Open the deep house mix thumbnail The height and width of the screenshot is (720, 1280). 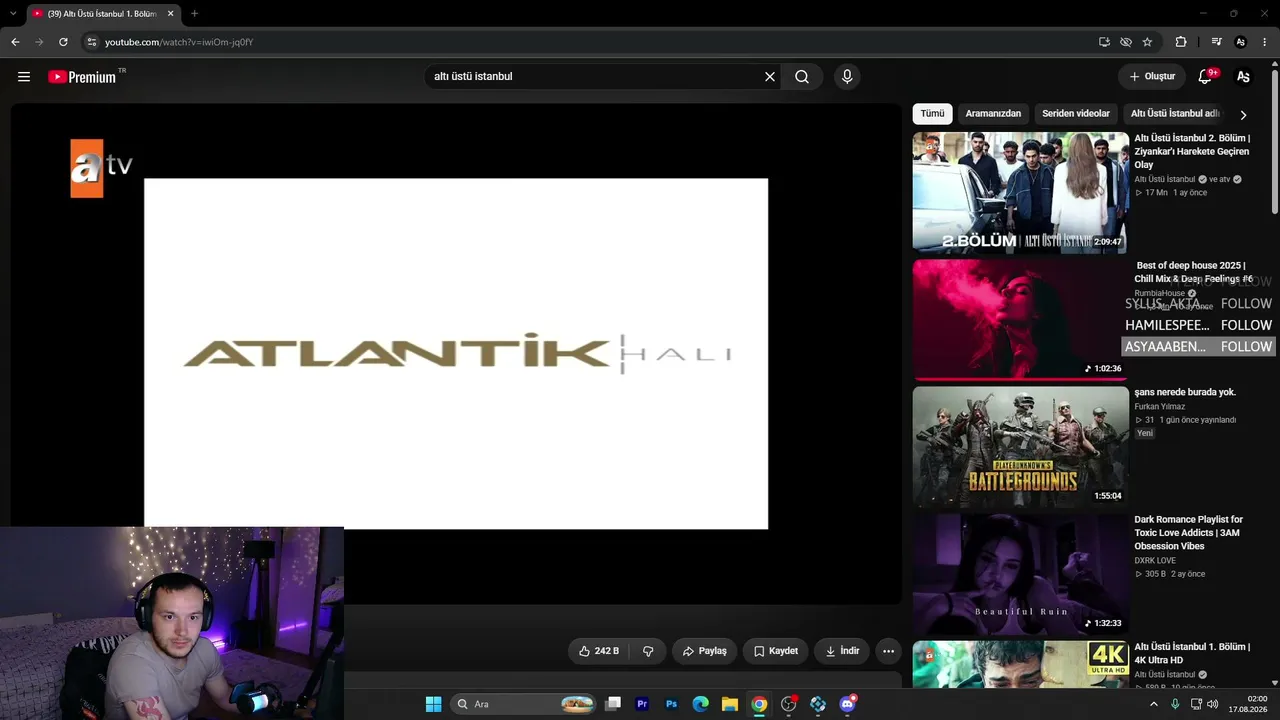point(1020,320)
